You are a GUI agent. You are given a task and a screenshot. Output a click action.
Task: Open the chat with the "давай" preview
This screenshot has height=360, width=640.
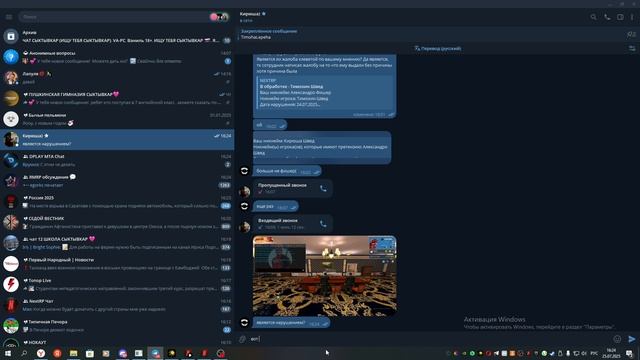pos(117,78)
